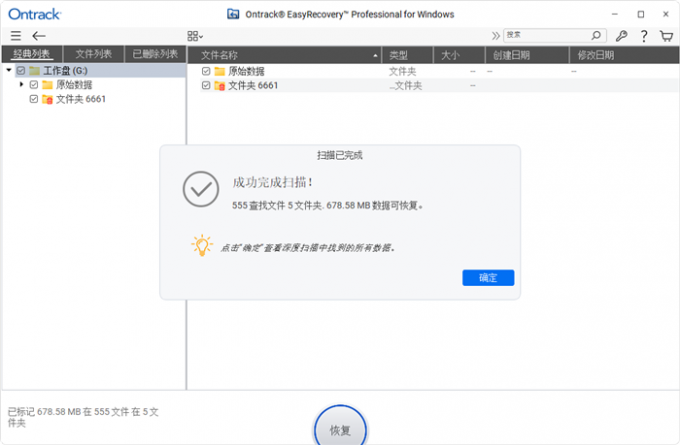Open help question mark icon

coord(644,36)
